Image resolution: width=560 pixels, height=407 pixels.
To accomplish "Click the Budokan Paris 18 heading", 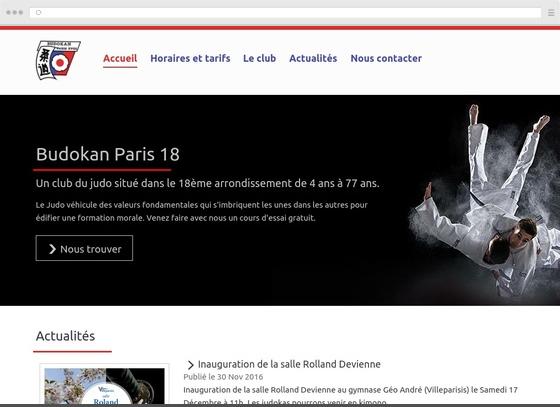I will pyautogui.click(x=108, y=154).
